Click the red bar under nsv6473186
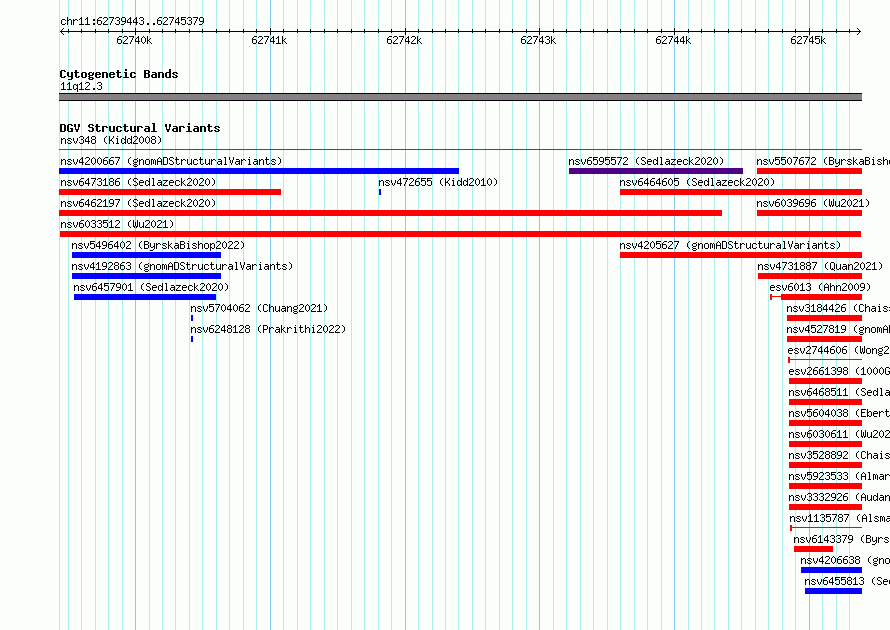Viewport: 890px width, 630px height. pyautogui.click(x=170, y=192)
